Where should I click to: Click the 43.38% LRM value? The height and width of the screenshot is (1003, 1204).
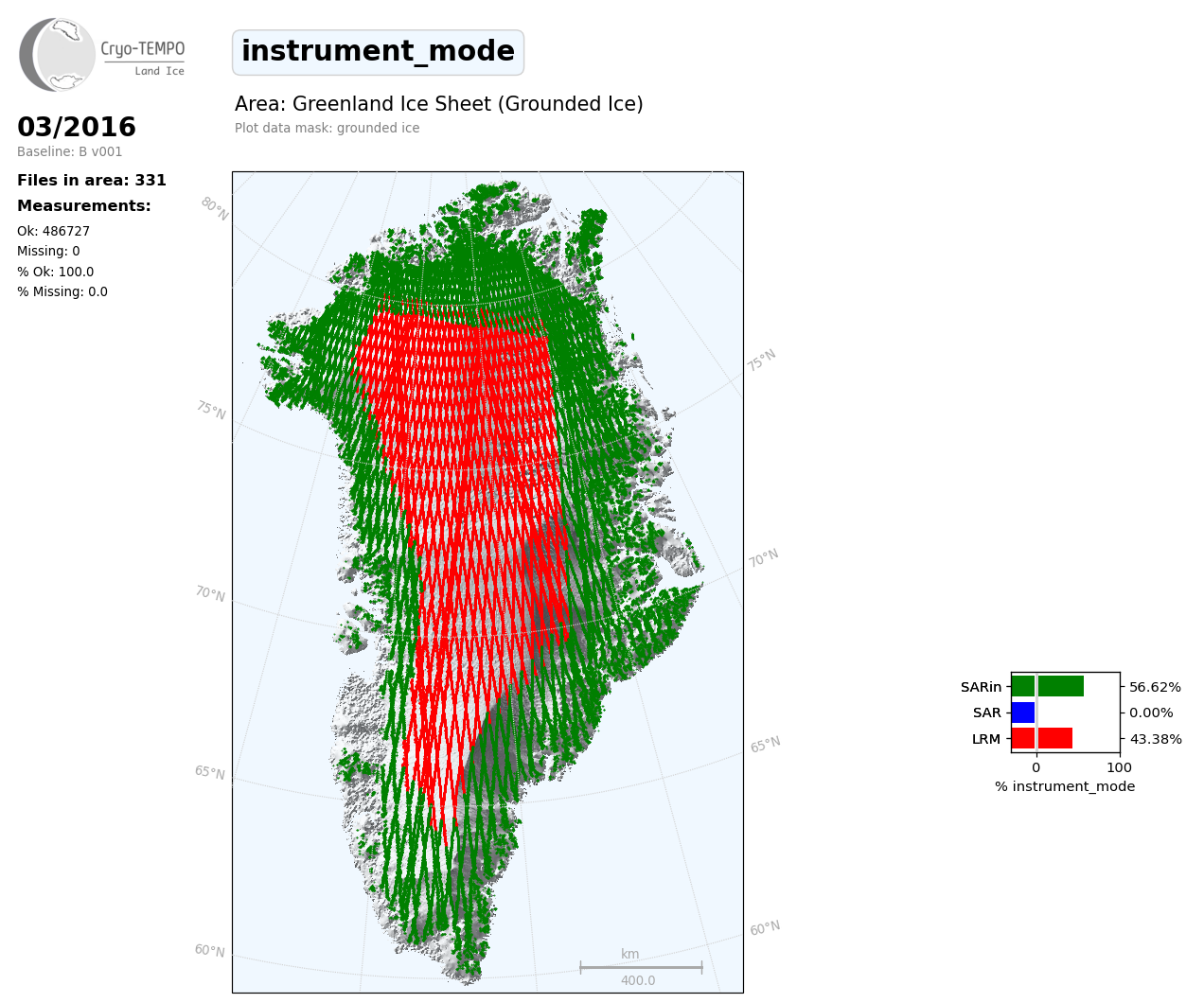point(1156,739)
